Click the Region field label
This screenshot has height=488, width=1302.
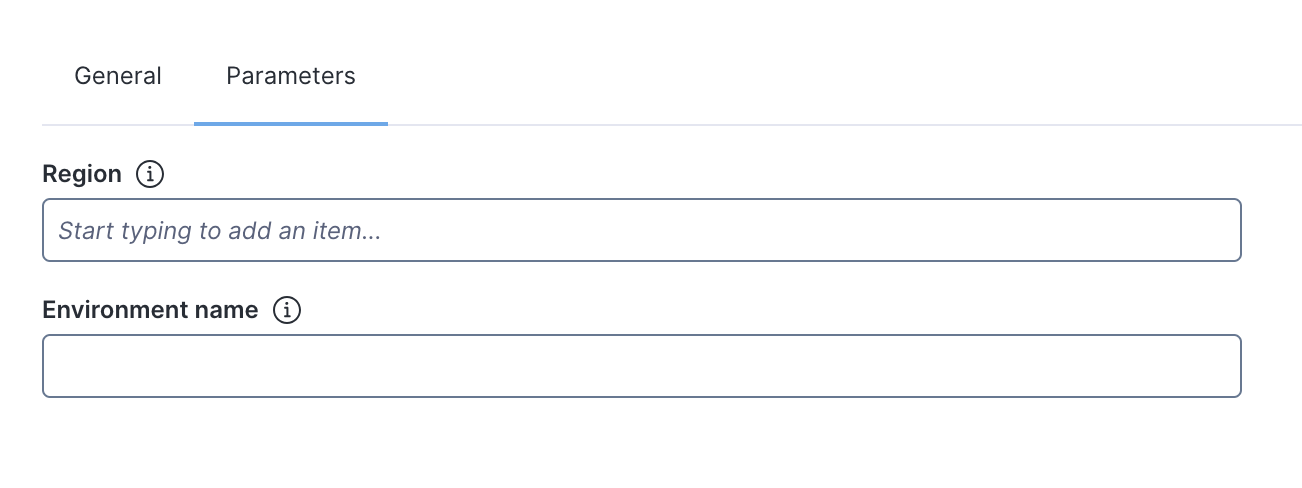82,174
